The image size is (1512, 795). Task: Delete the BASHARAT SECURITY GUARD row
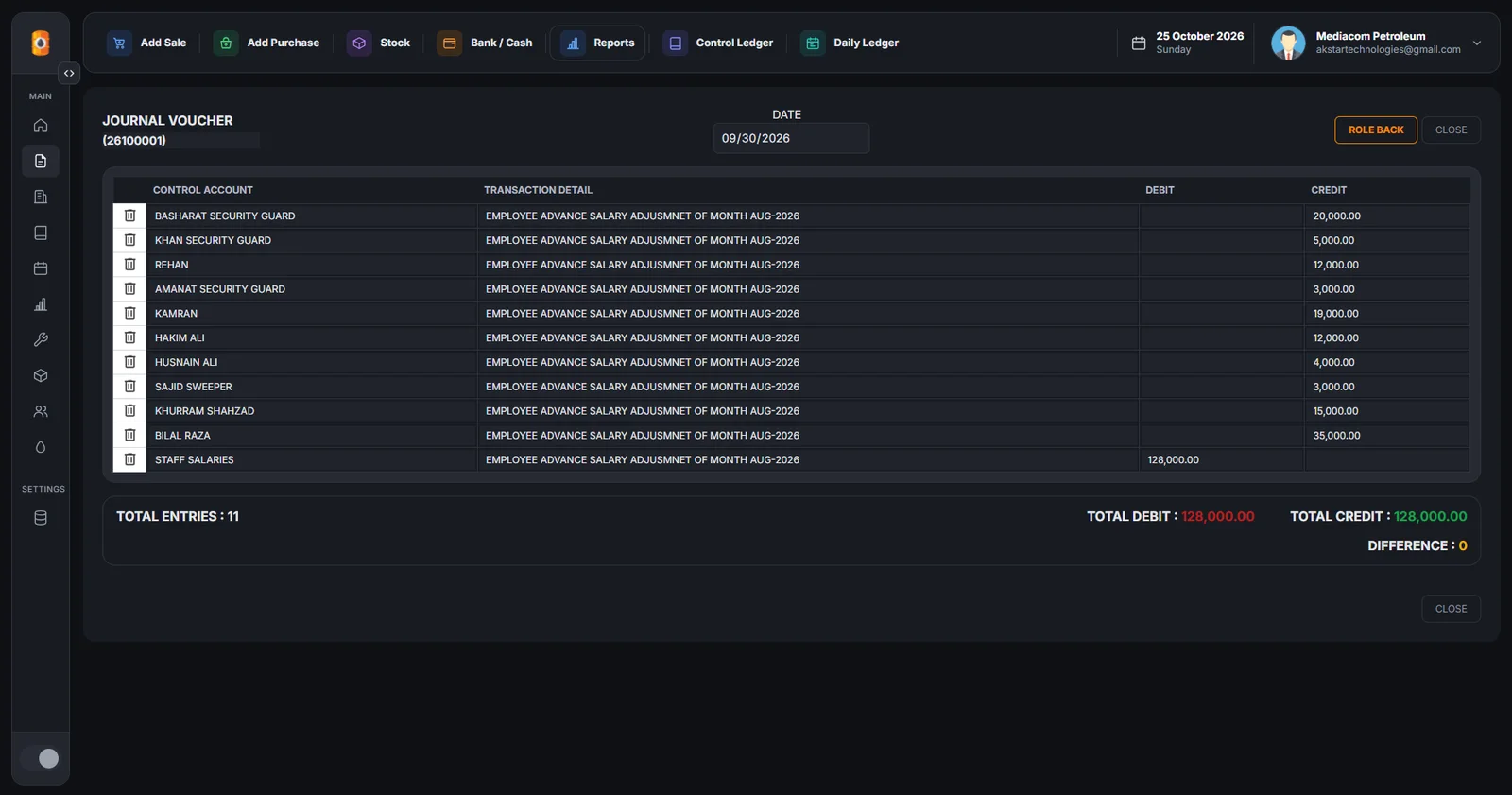coord(129,216)
